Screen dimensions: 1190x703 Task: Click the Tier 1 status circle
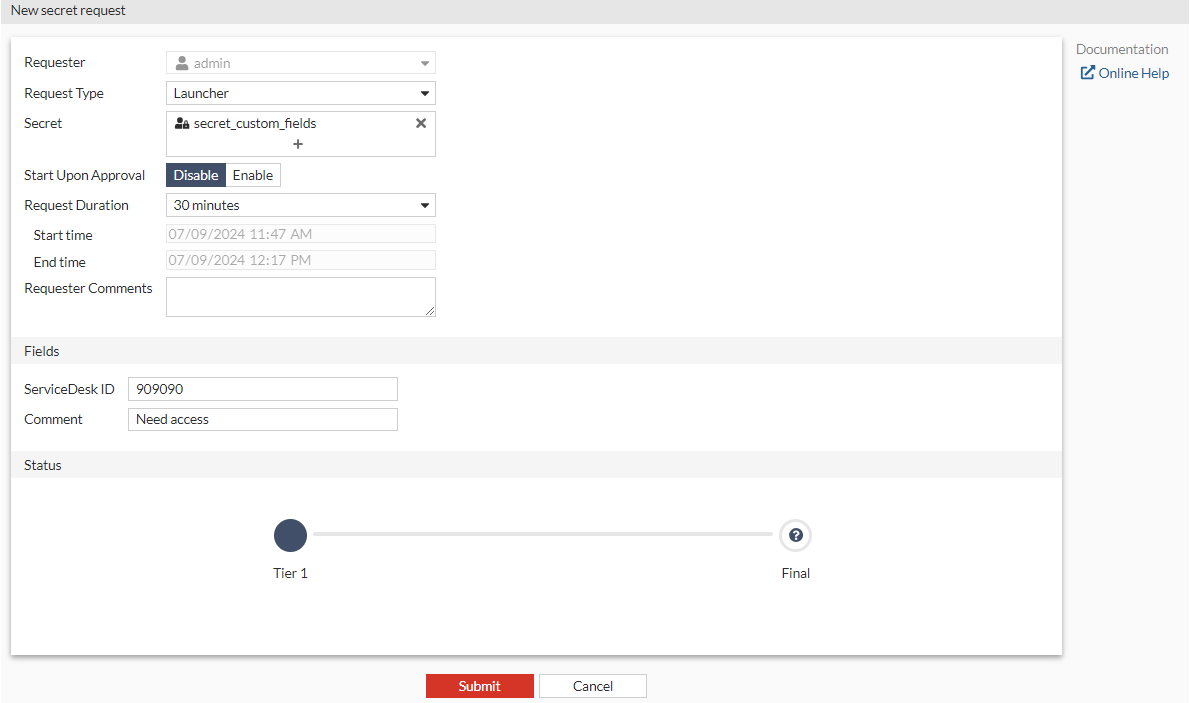tap(290, 535)
